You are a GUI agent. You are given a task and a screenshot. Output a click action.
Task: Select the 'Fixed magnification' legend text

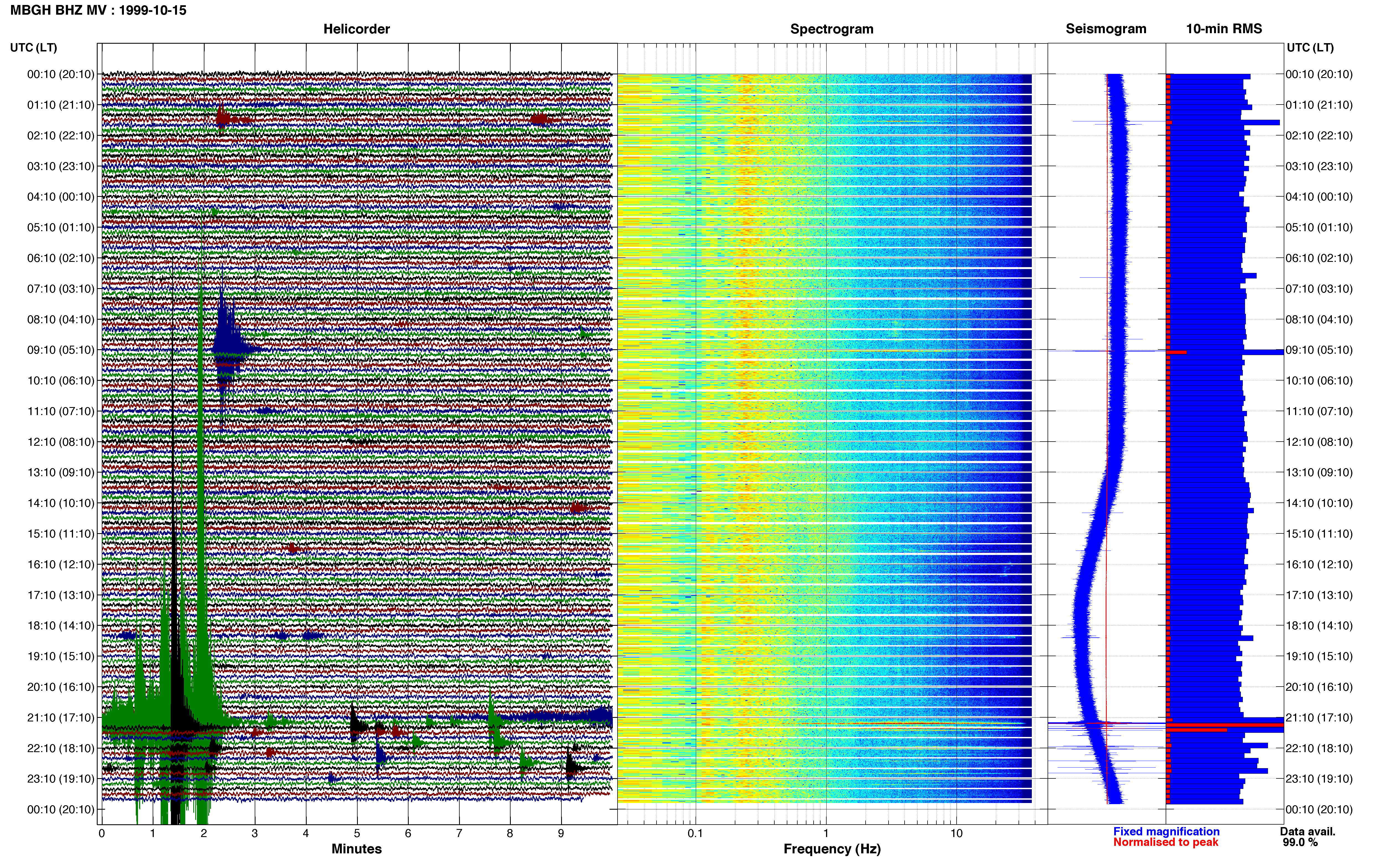click(1166, 831)
